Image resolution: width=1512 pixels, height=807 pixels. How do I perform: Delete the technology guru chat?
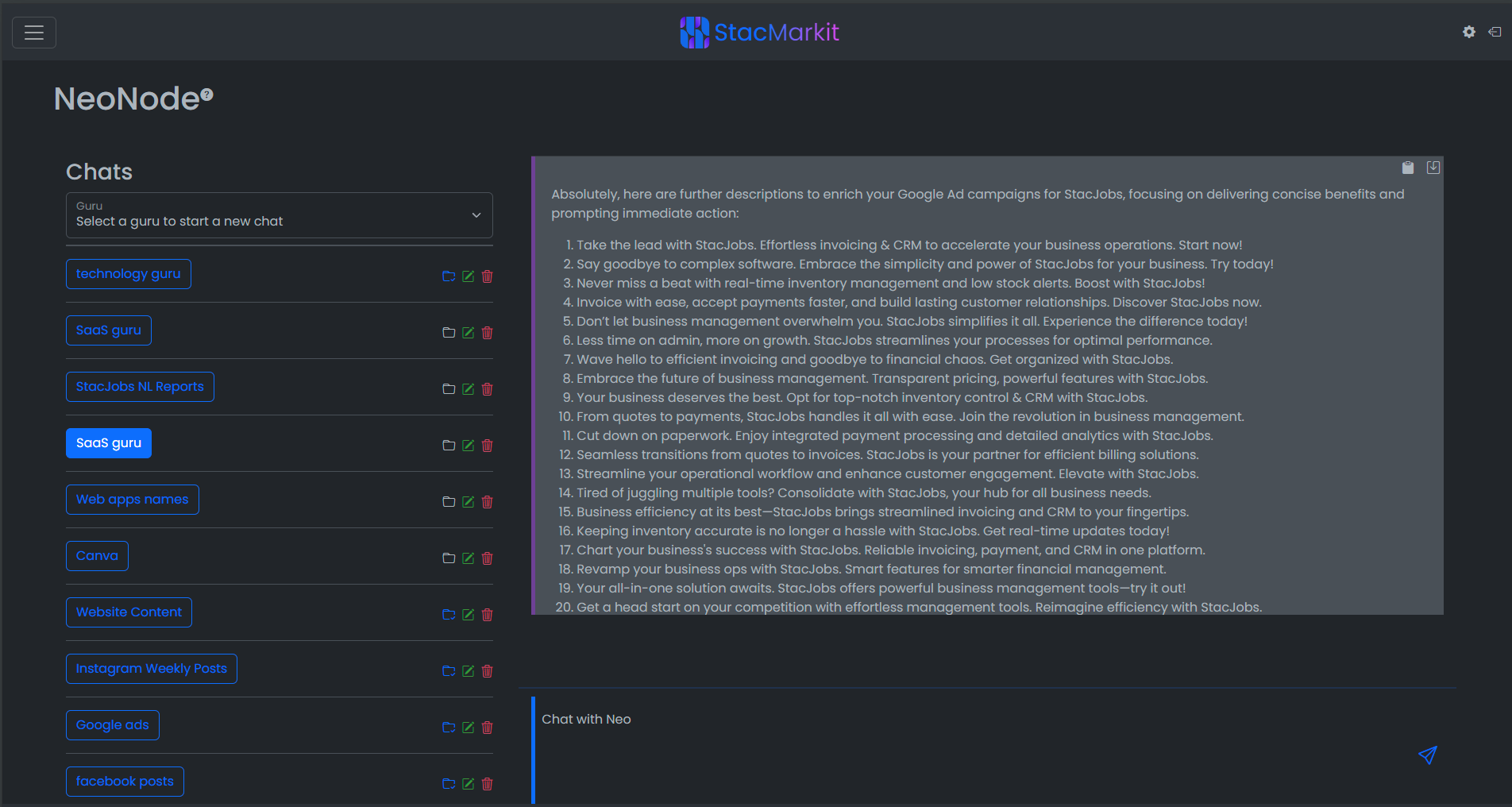(488, 276)
